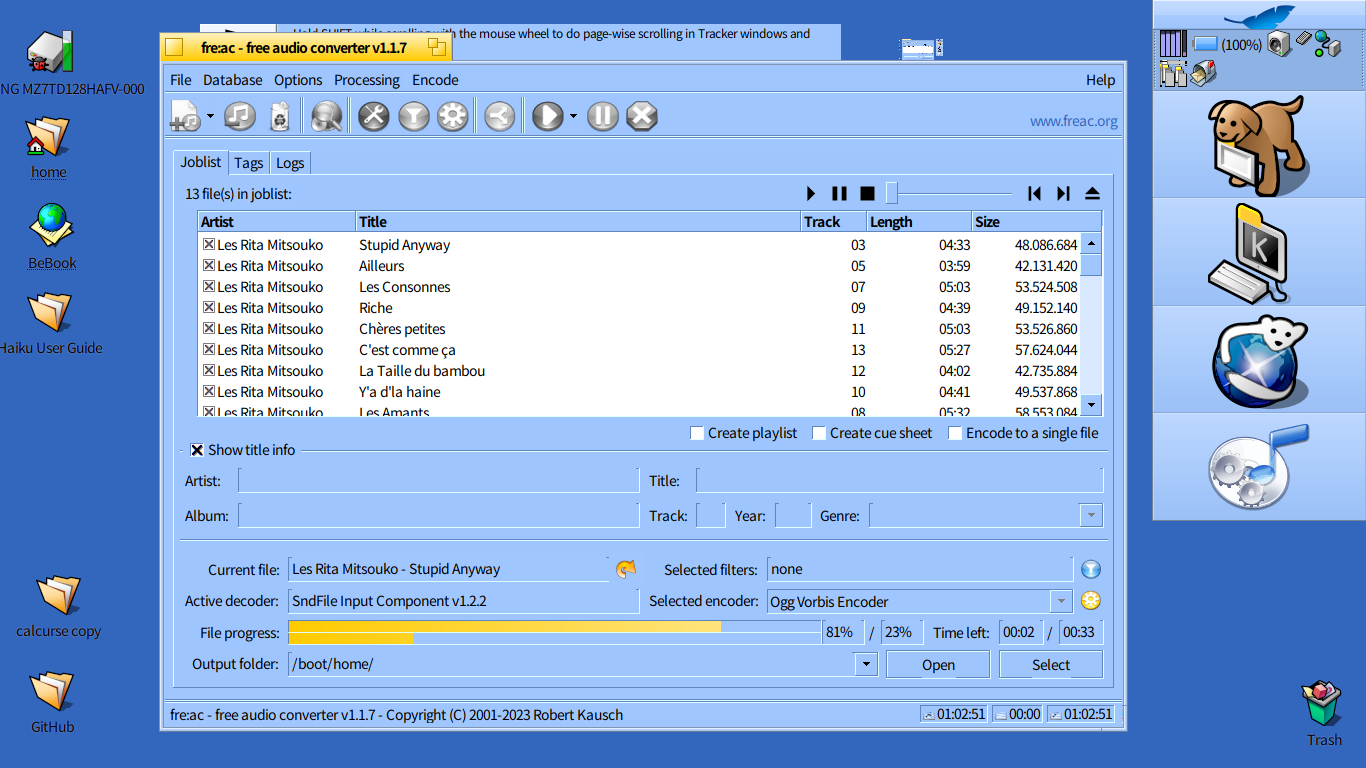The height and width of the screenshot is (768, 1366).
Task: Open the www.freac.org link
Action: pyautogui.click(x=1073, y=121)
